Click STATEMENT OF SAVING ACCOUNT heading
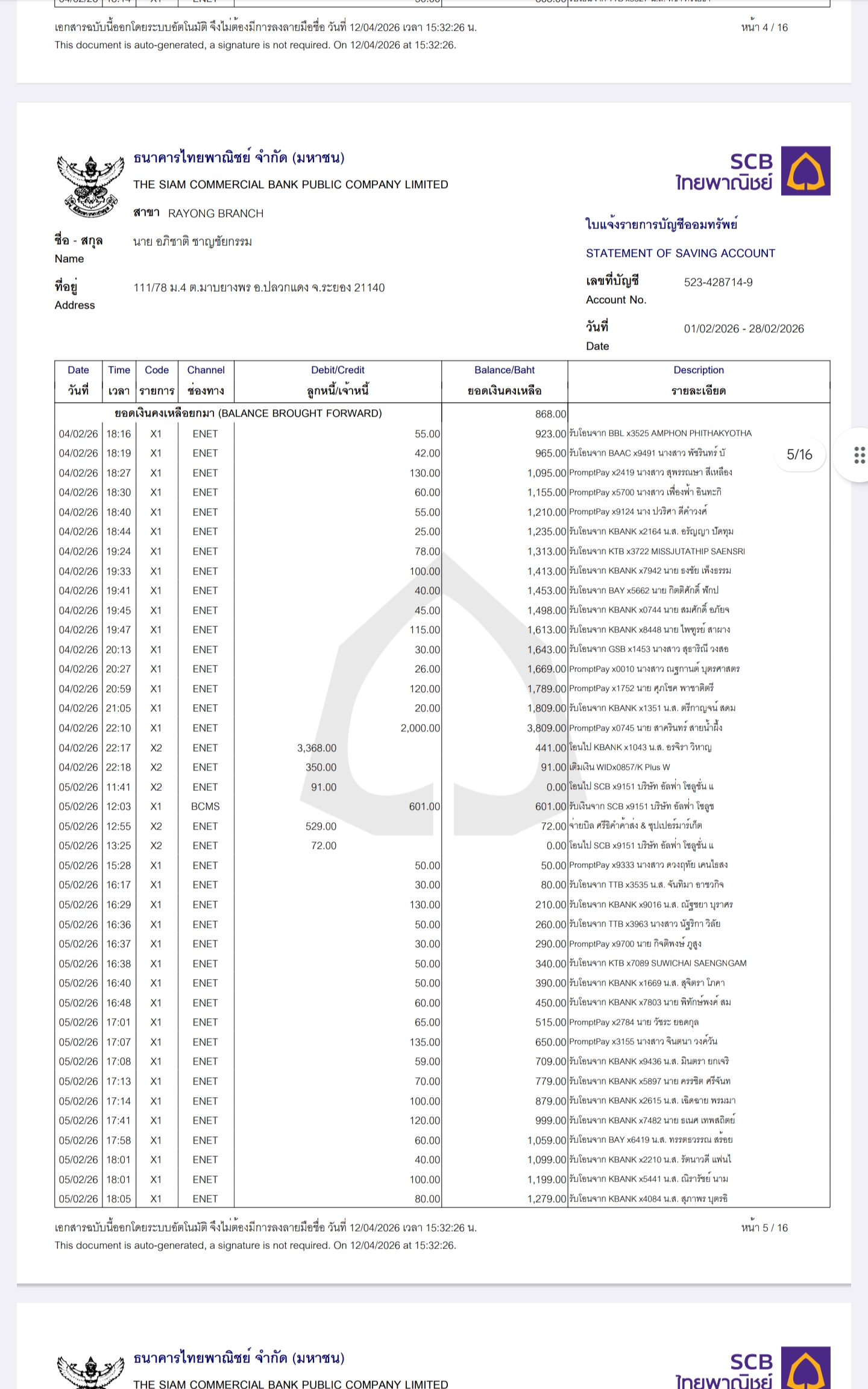 tap(681, 253)
